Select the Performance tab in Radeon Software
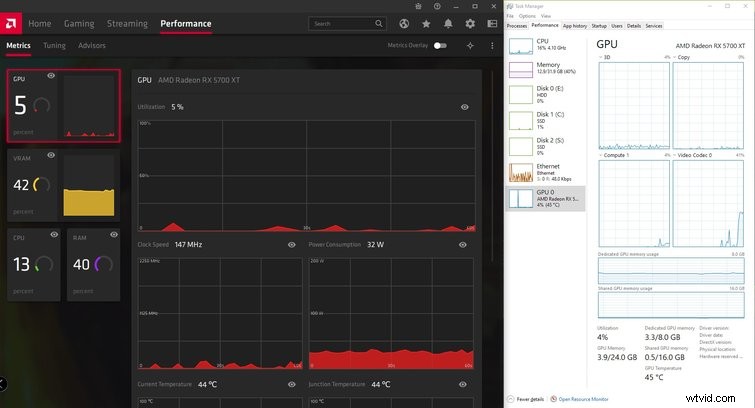The height and width of the screenshot is (408, 755). click(x=186, y=24)
